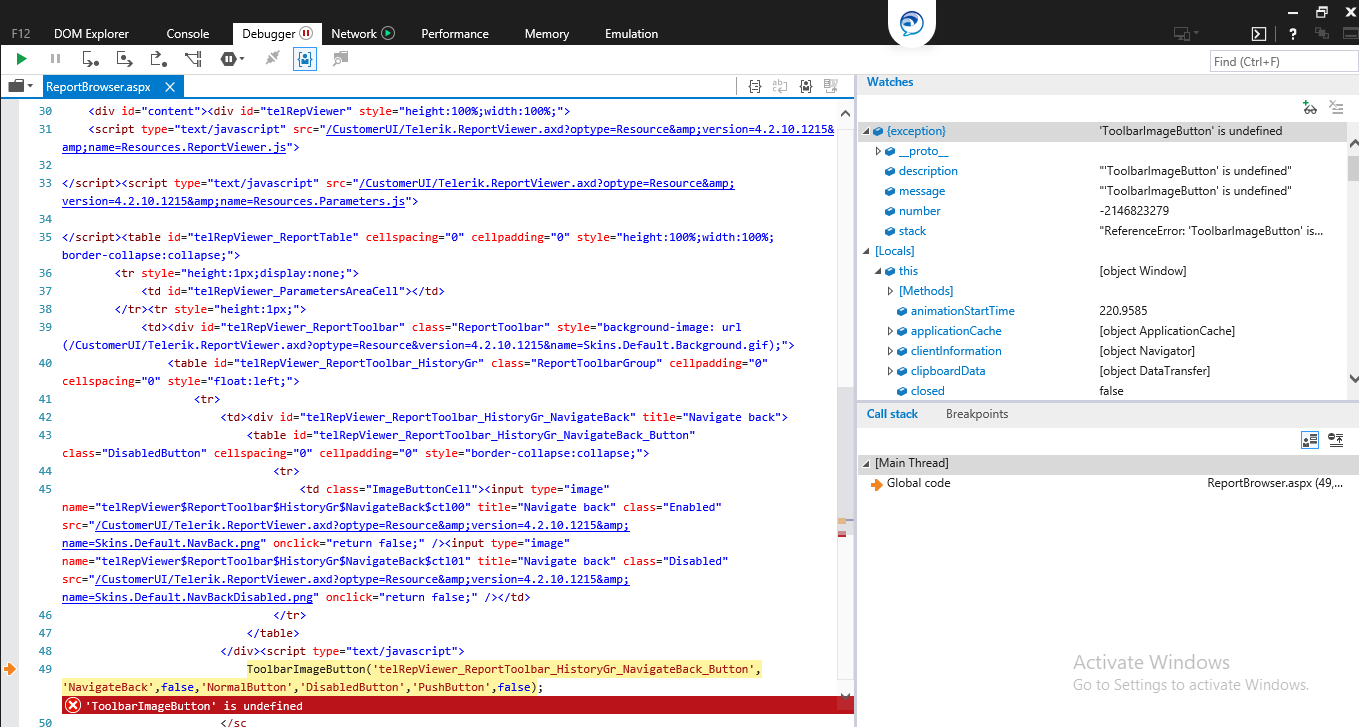Click the Find (Ctrl+F) search box

[1278, 61]
